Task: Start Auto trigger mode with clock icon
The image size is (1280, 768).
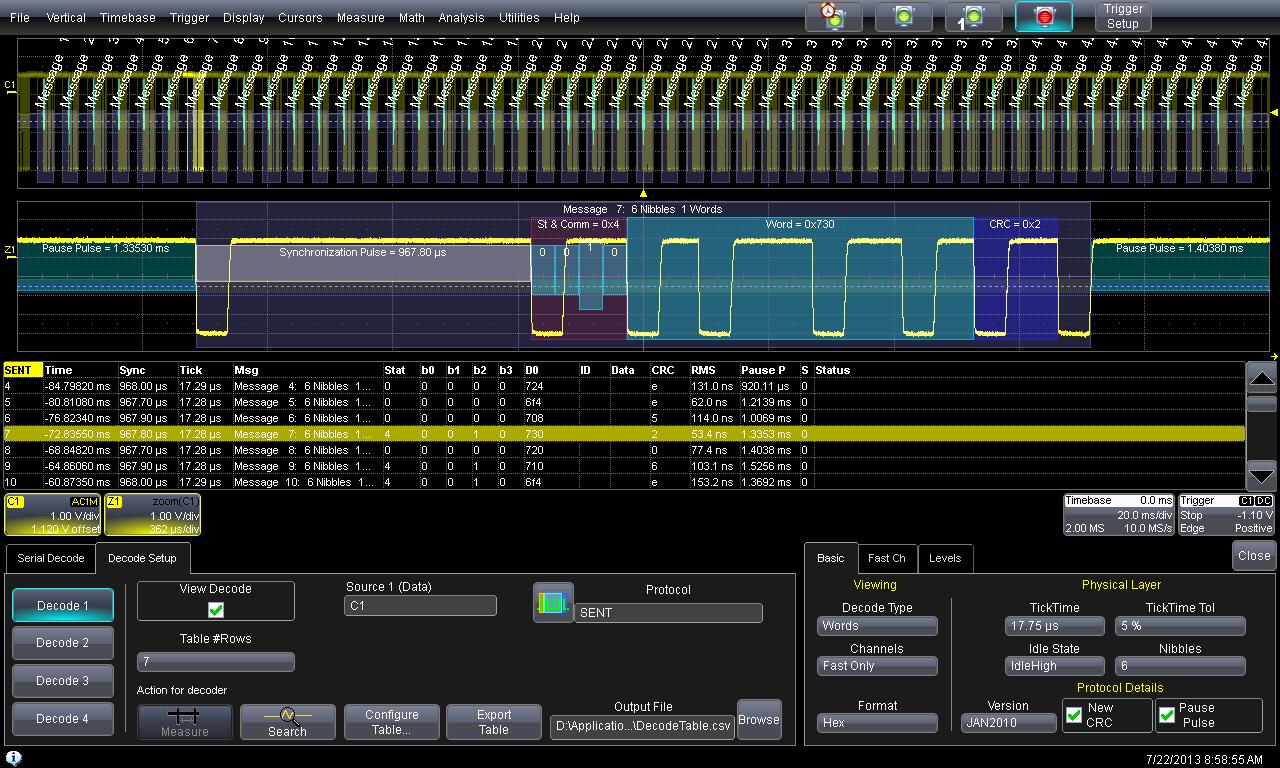Action: [833, 17]
